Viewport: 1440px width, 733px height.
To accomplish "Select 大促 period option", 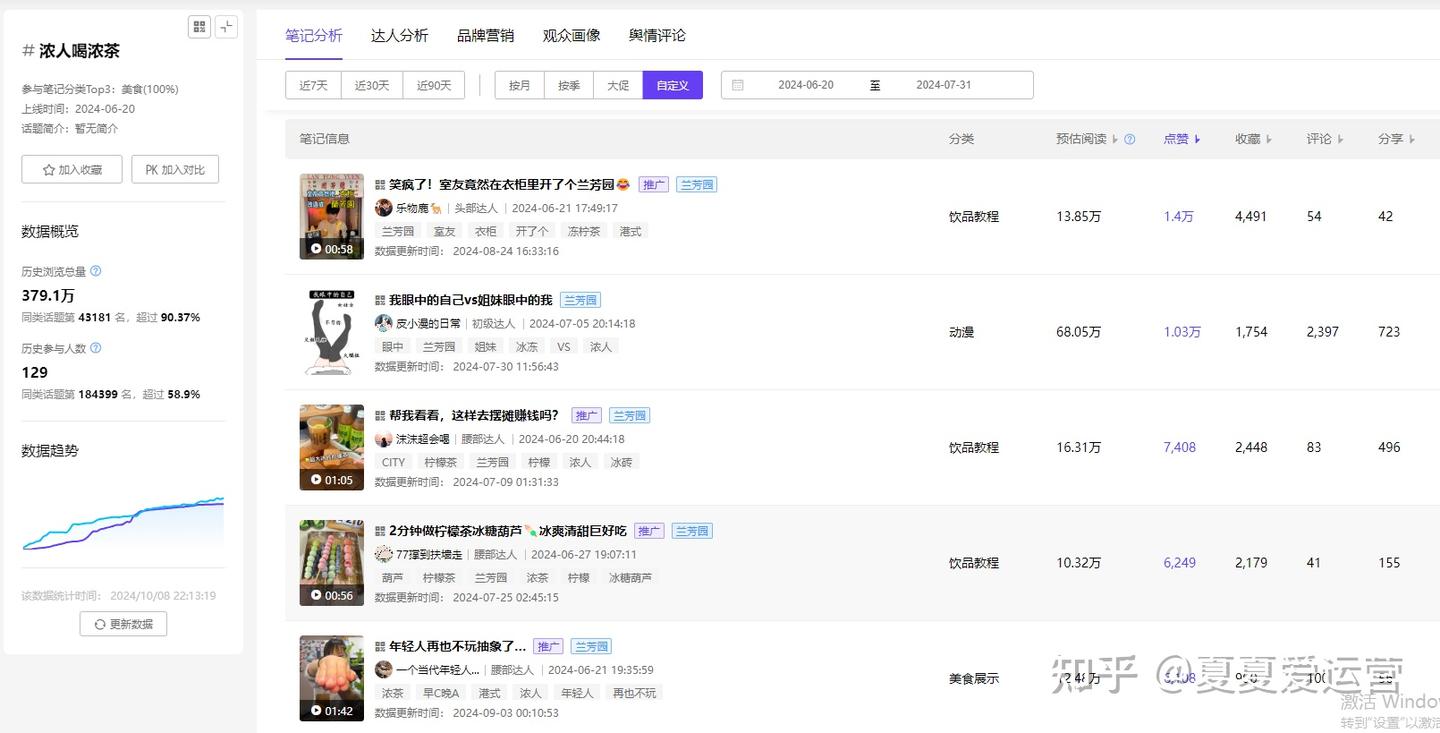I will click(x=618, y=85).
